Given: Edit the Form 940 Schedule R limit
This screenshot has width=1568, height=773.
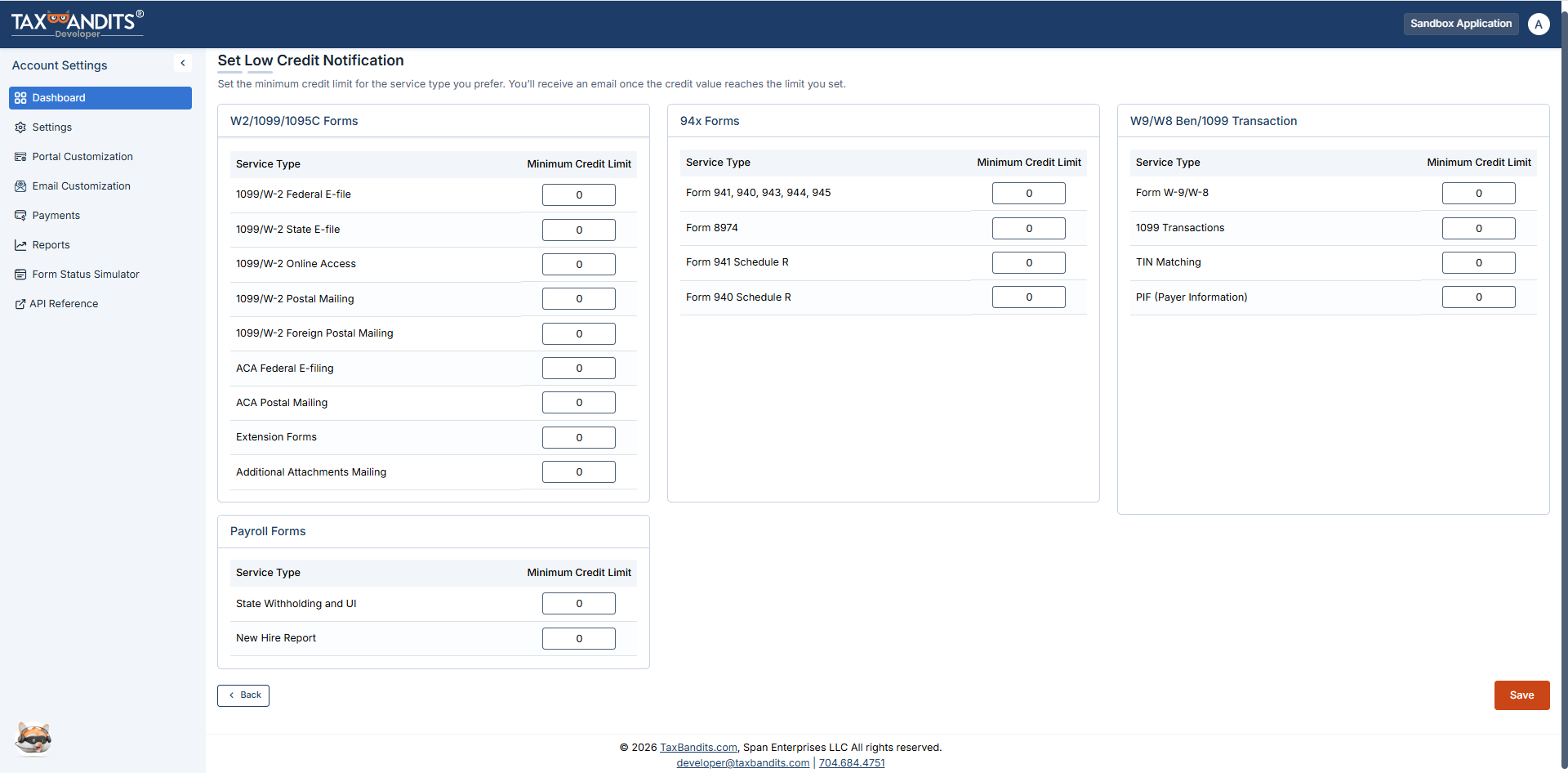Looking at the screenshot, I should 1029,297.
